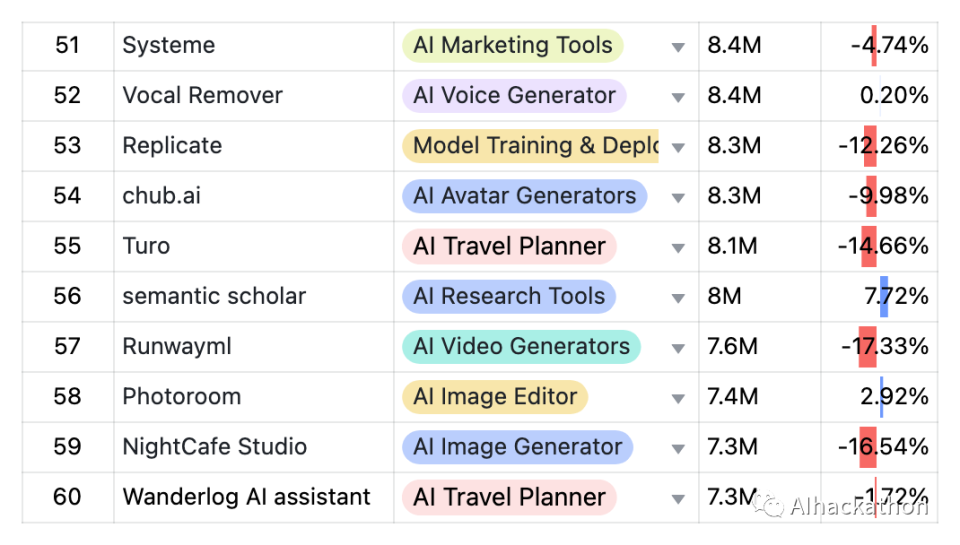The width and height of the screenshot is (960, 545).
Task: Select the 8.4M traffic cell for Systeme
Action: pos(734,45)
